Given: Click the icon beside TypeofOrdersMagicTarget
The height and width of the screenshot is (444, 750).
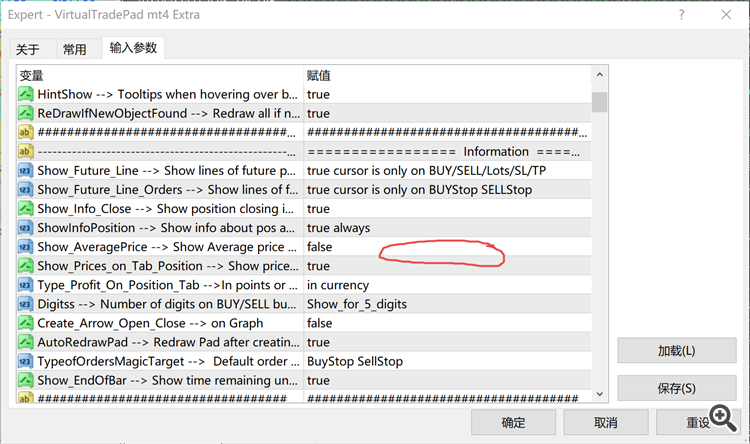Looking at the screenshot, I should 25,362.
